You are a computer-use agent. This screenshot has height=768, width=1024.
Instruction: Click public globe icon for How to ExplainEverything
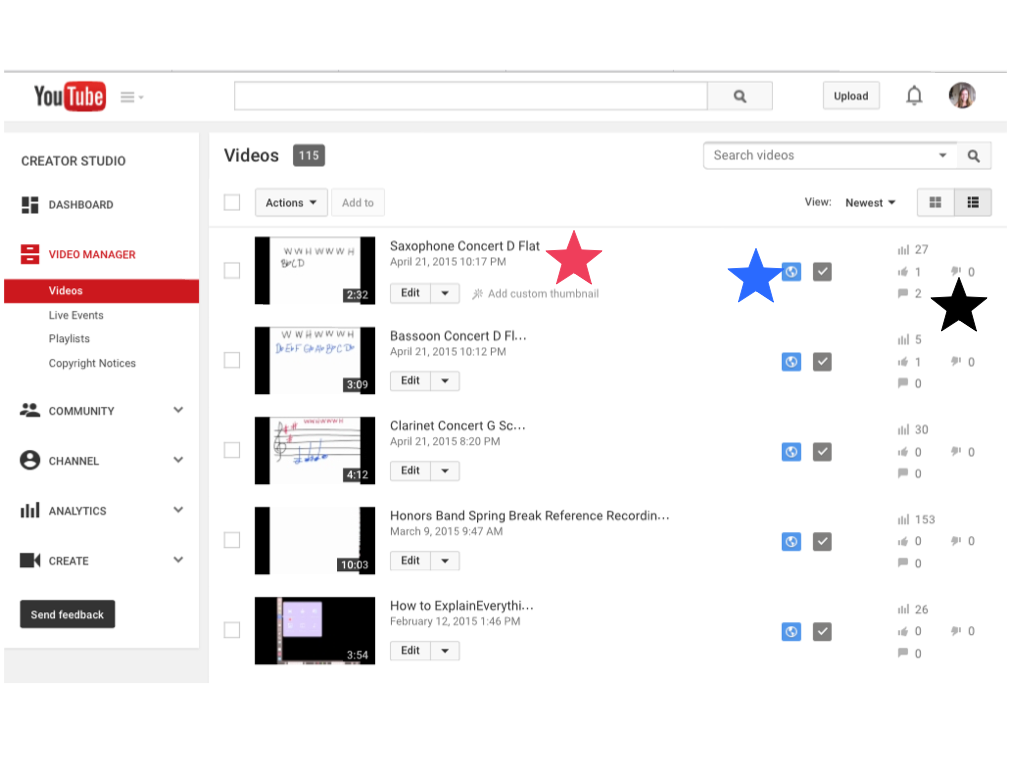[x=792, y=632]
